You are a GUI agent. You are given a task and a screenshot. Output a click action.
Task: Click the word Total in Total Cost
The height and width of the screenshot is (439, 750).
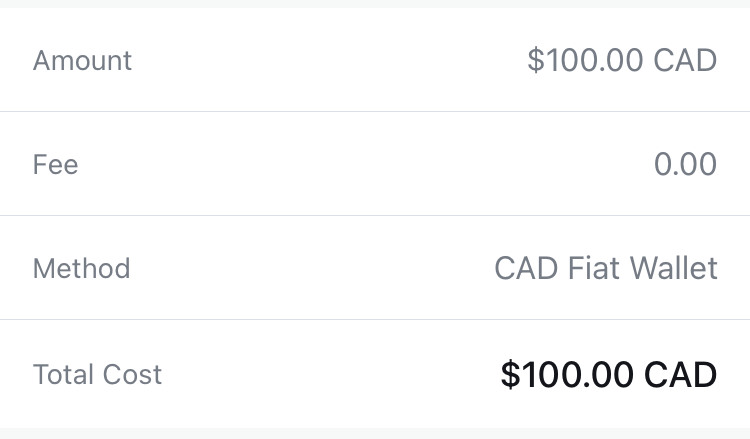coord(62,375)
